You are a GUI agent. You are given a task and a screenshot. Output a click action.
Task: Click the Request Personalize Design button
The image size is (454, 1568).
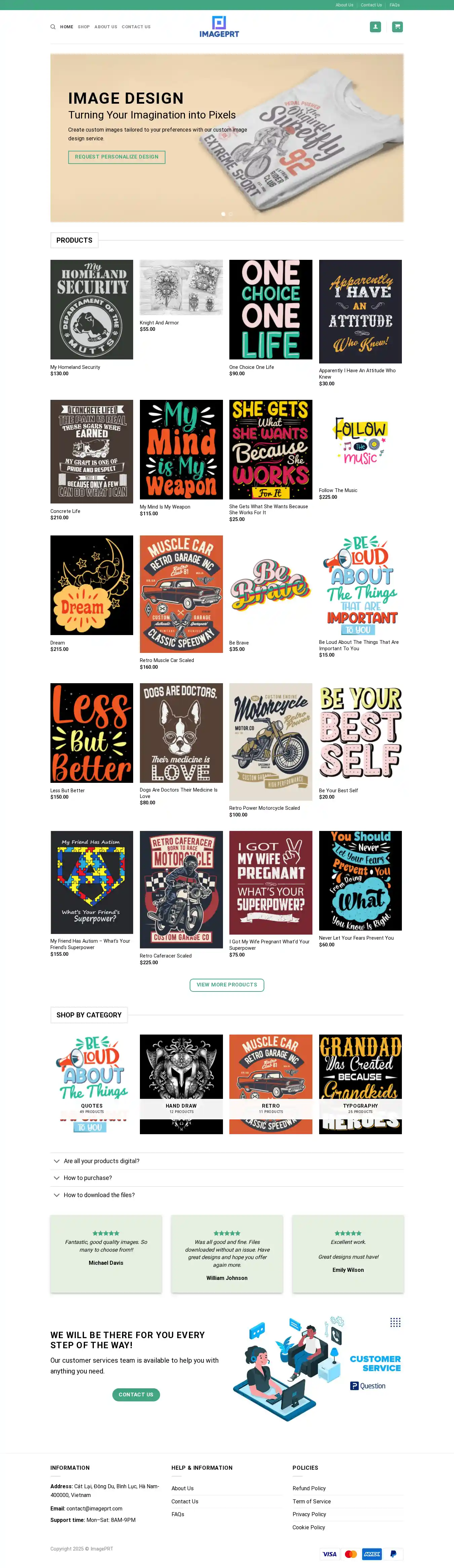click(x=117, y=157)
